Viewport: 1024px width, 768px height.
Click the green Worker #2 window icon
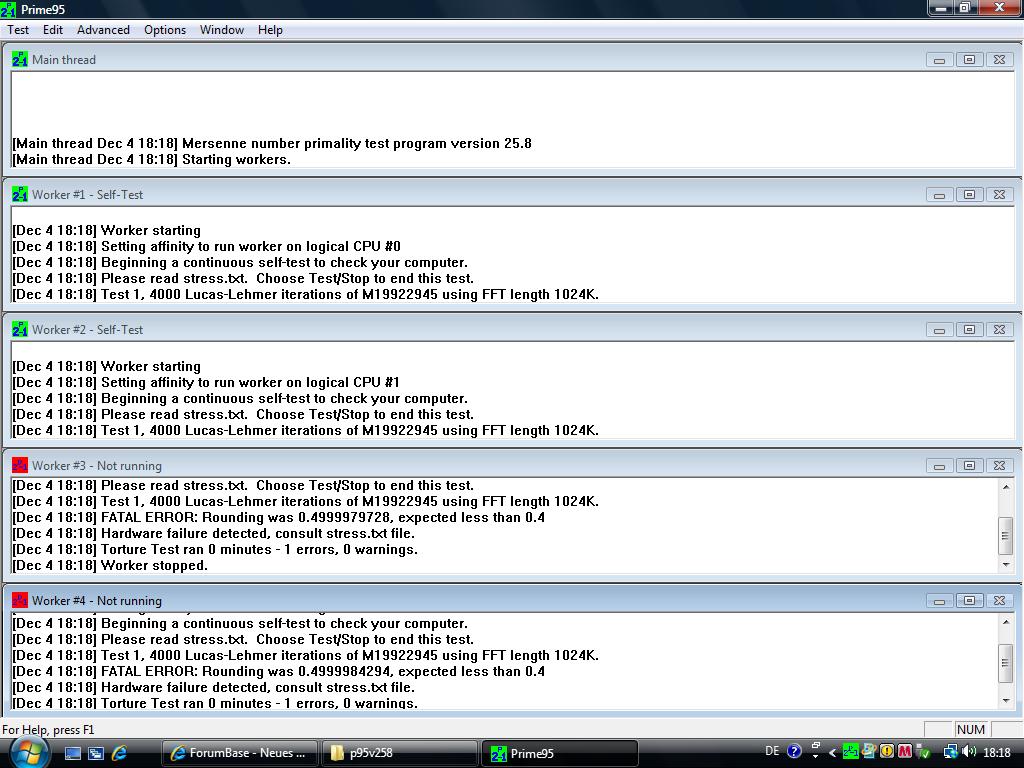click(20, 330)
